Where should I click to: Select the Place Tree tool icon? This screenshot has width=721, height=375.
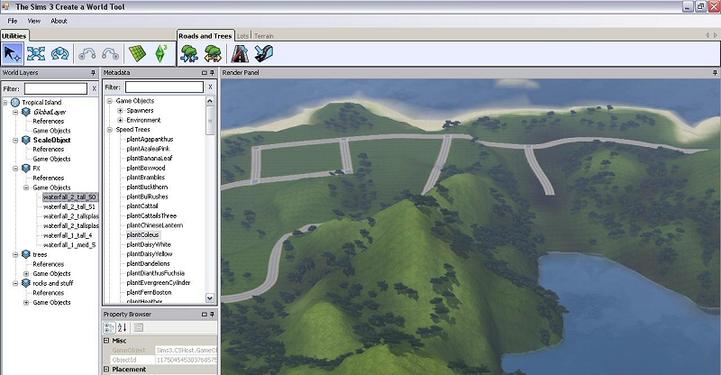coord(189,54)
